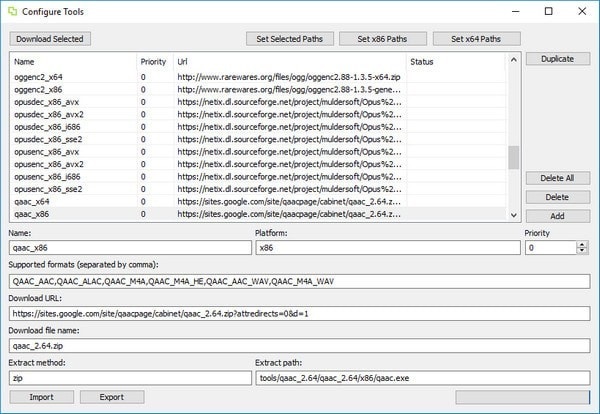600x414 pixels.
Task: Add a new tool entry
Action: (x=558, y=216)
